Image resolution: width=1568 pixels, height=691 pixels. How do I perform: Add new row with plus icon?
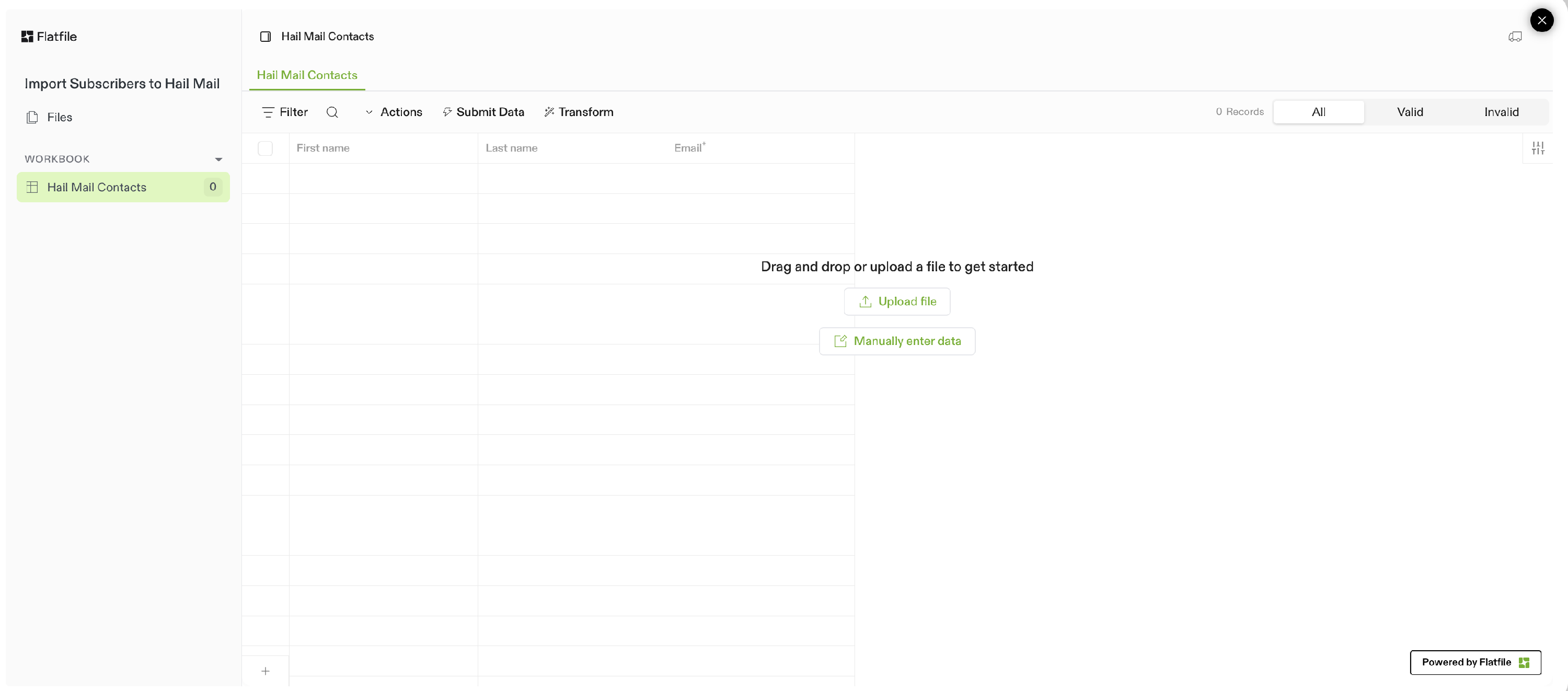pyautogui.click(x=266, y=671)
